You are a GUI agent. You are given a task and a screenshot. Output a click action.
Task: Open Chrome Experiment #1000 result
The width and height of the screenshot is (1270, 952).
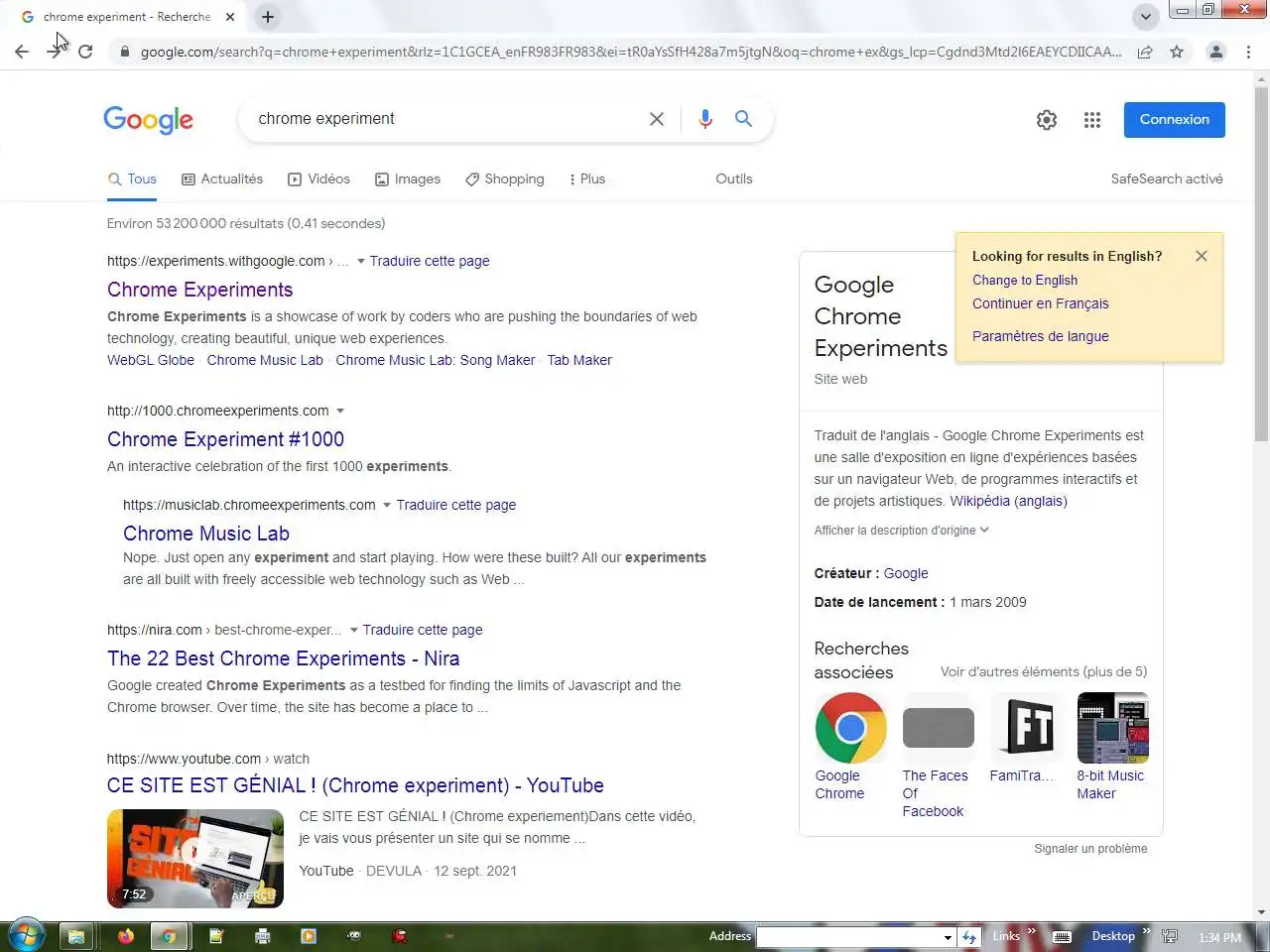tap(226, 439)
